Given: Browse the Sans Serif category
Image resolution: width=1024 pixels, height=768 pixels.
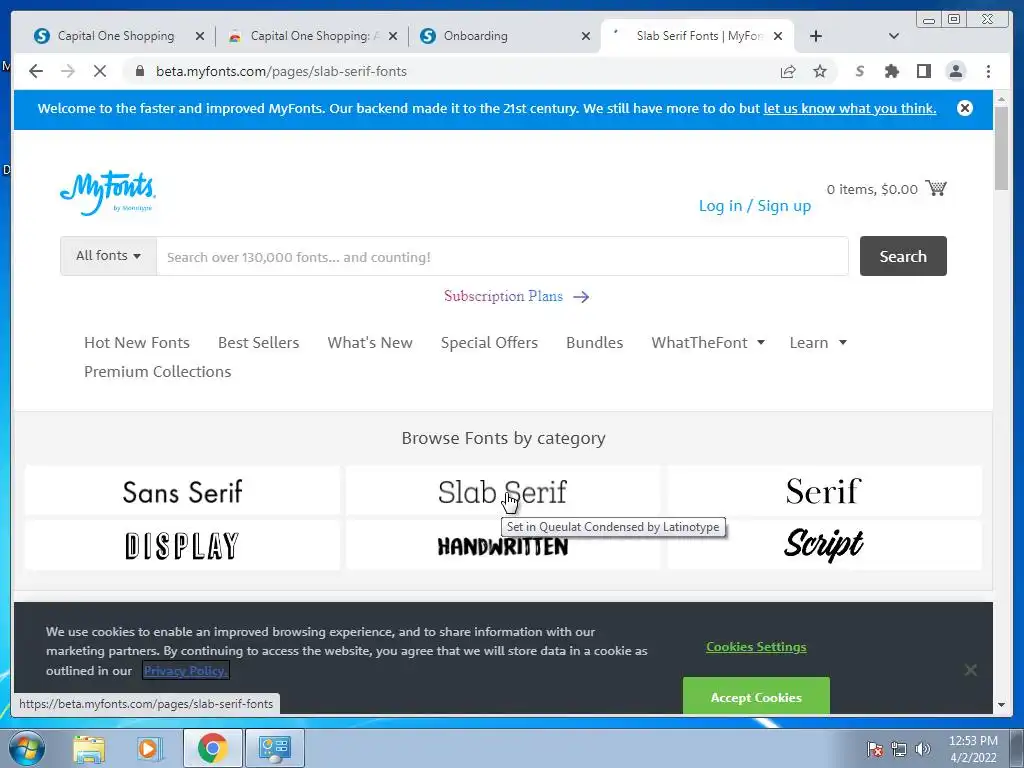Looking at the screenshot, I should point(182,491).
